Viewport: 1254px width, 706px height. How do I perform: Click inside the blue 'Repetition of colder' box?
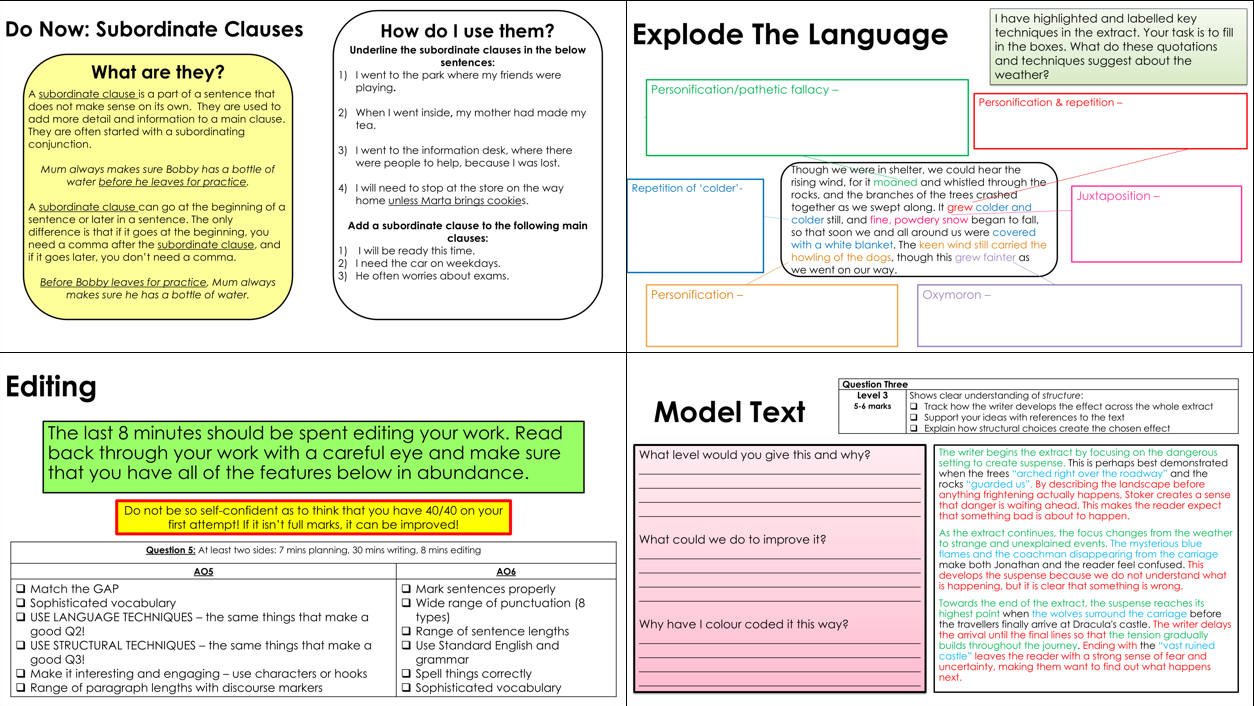click(x=695, y=226)
